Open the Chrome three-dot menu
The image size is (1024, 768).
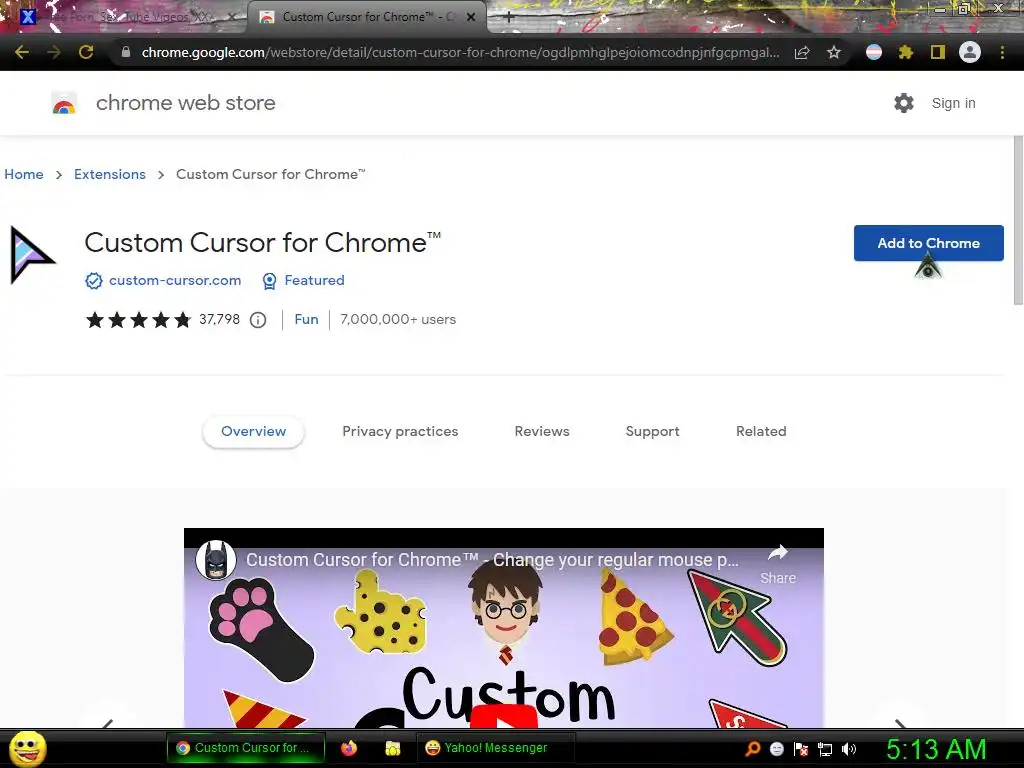(x=1002, y=52)
